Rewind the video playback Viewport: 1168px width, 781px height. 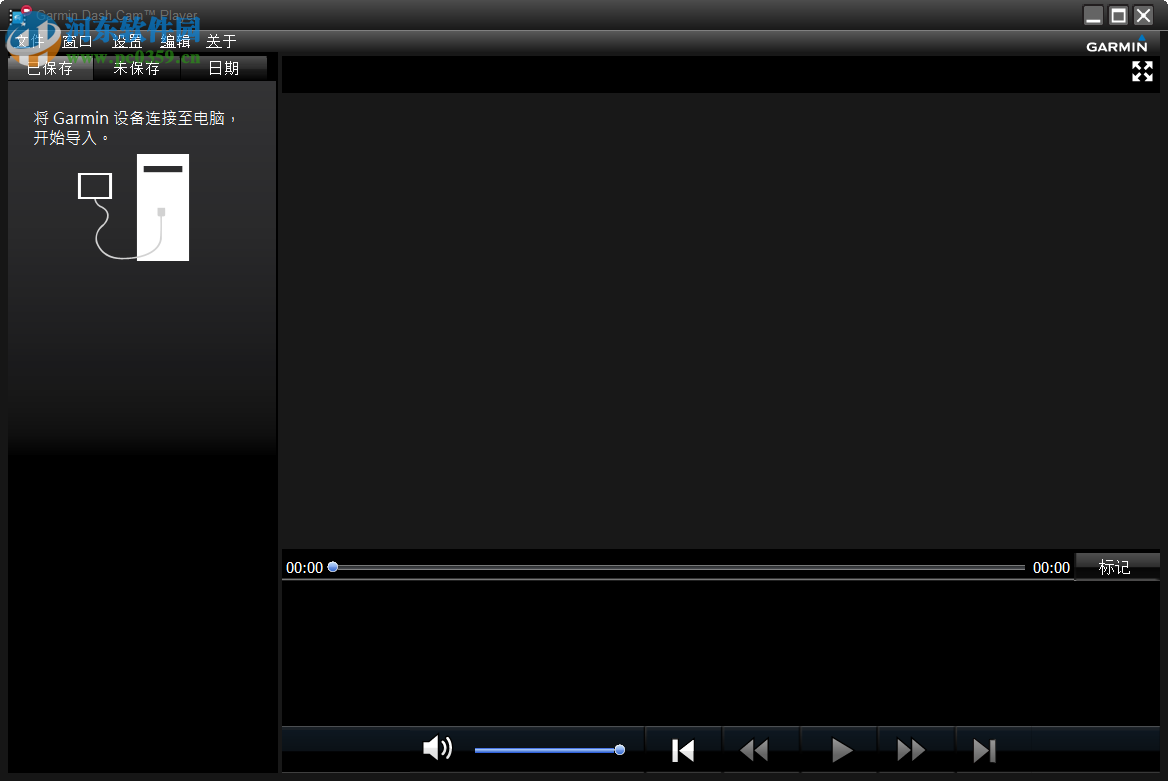click(x=754, y=750)
